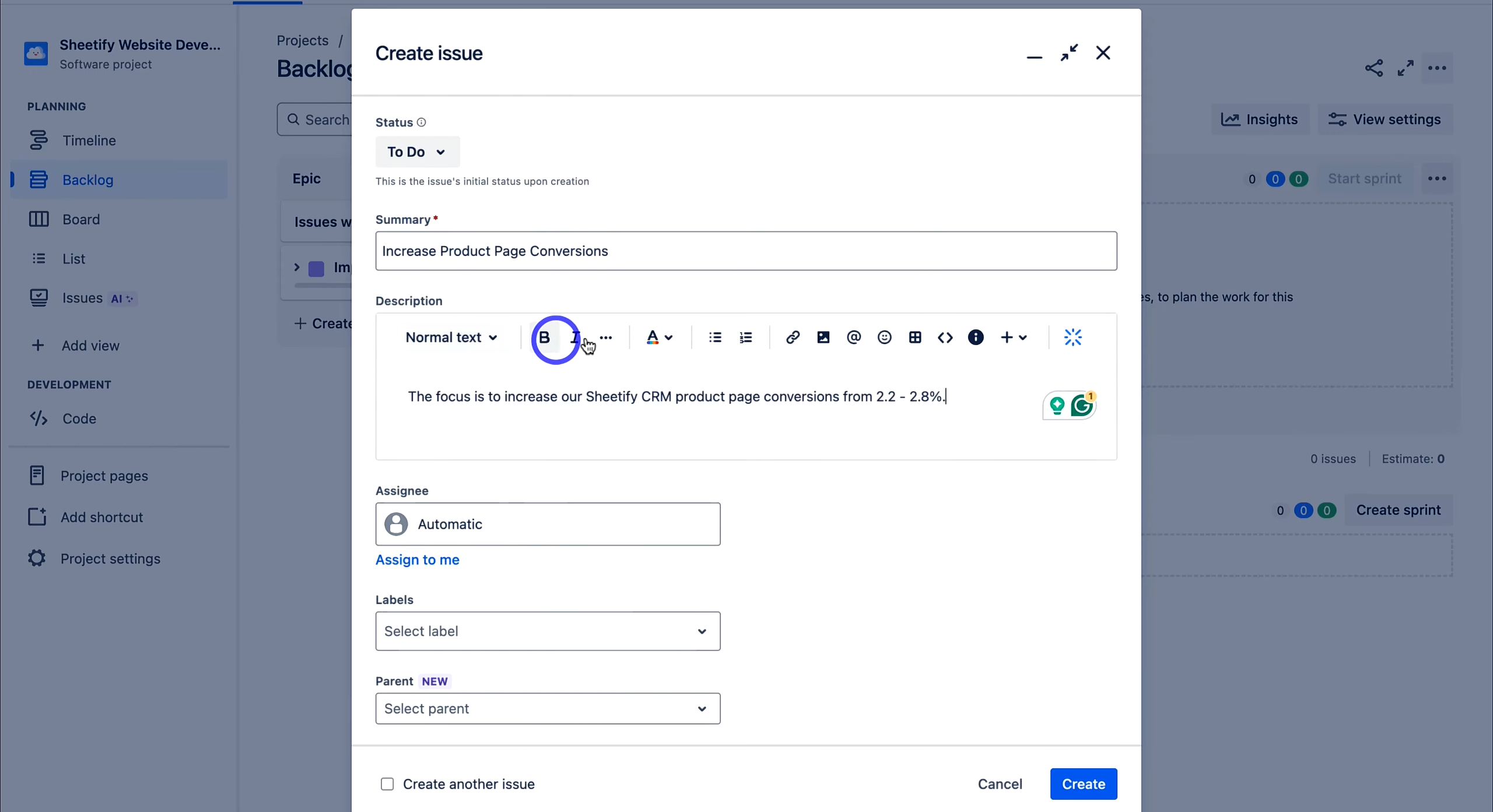Go to Project settings in sidebar
Screen dimensions: 1493x812
110,558
